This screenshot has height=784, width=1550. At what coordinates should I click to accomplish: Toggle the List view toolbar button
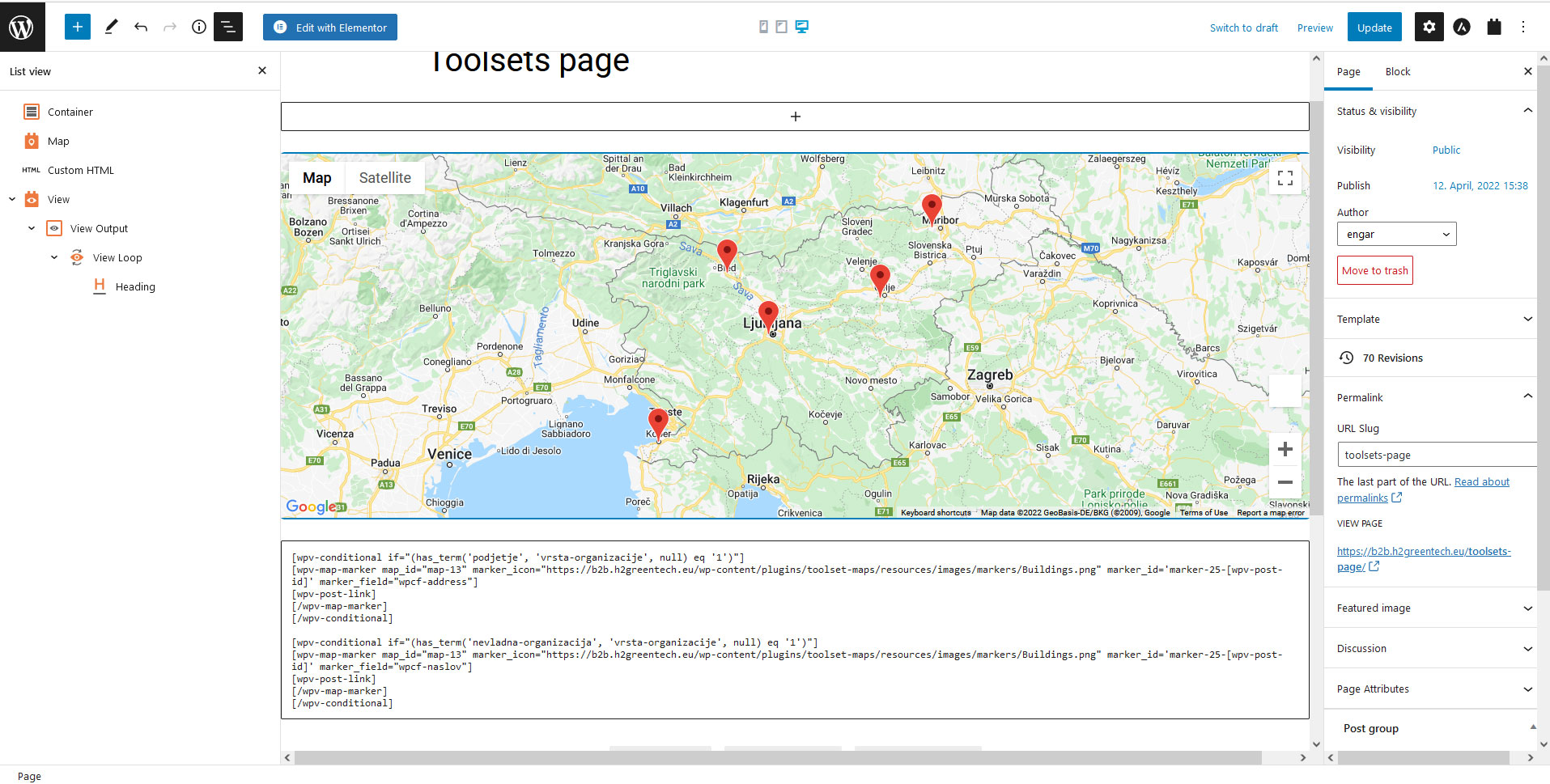228,27
